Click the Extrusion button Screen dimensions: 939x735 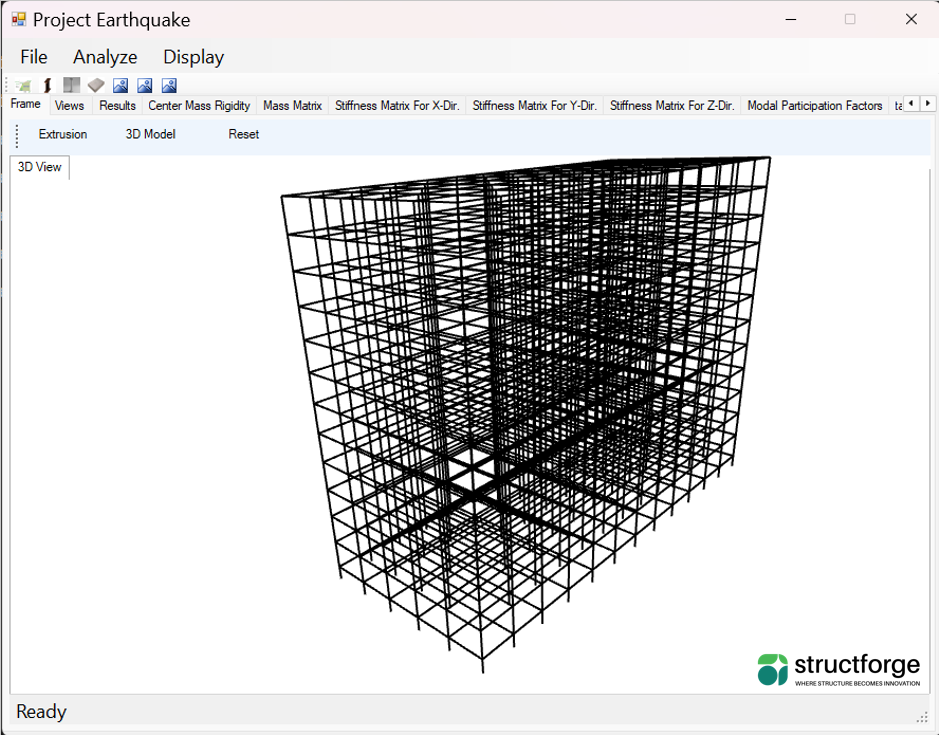pyautogui.click(x=63, y=134)
